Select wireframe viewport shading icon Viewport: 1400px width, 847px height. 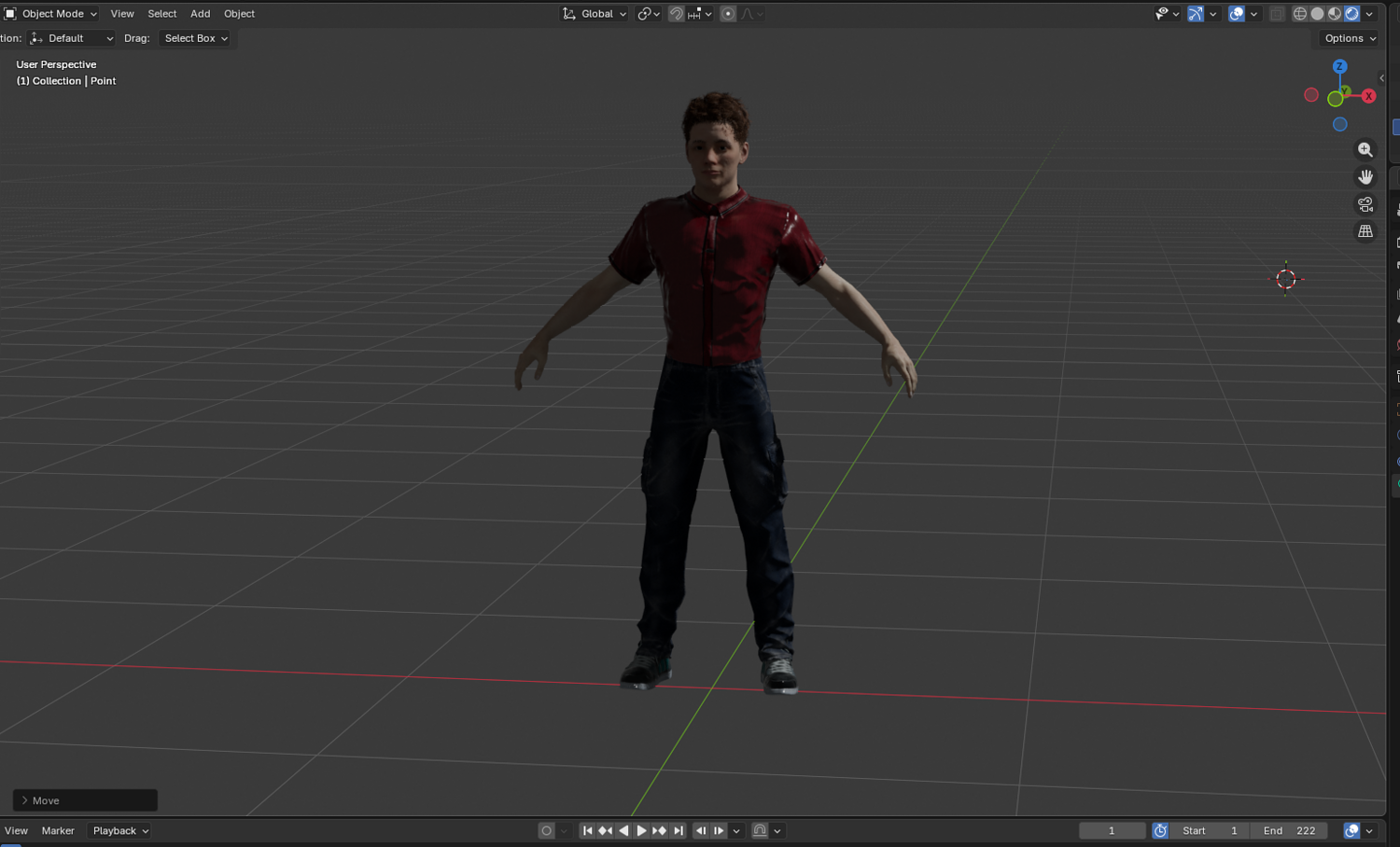coord(1299,14)
